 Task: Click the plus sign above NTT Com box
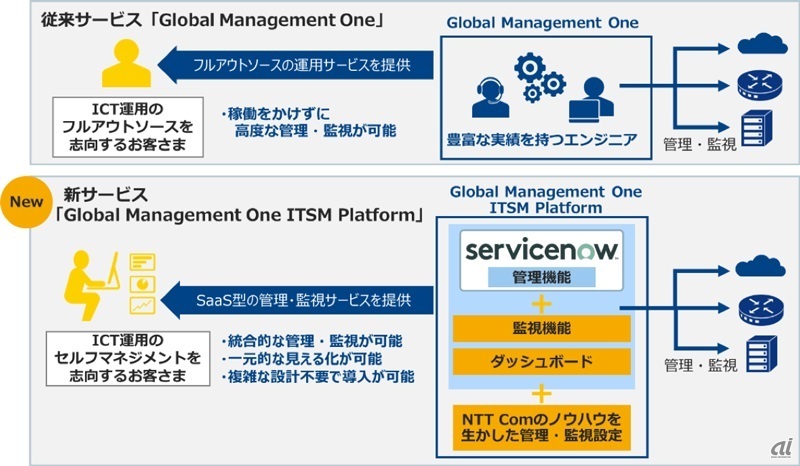541,394
